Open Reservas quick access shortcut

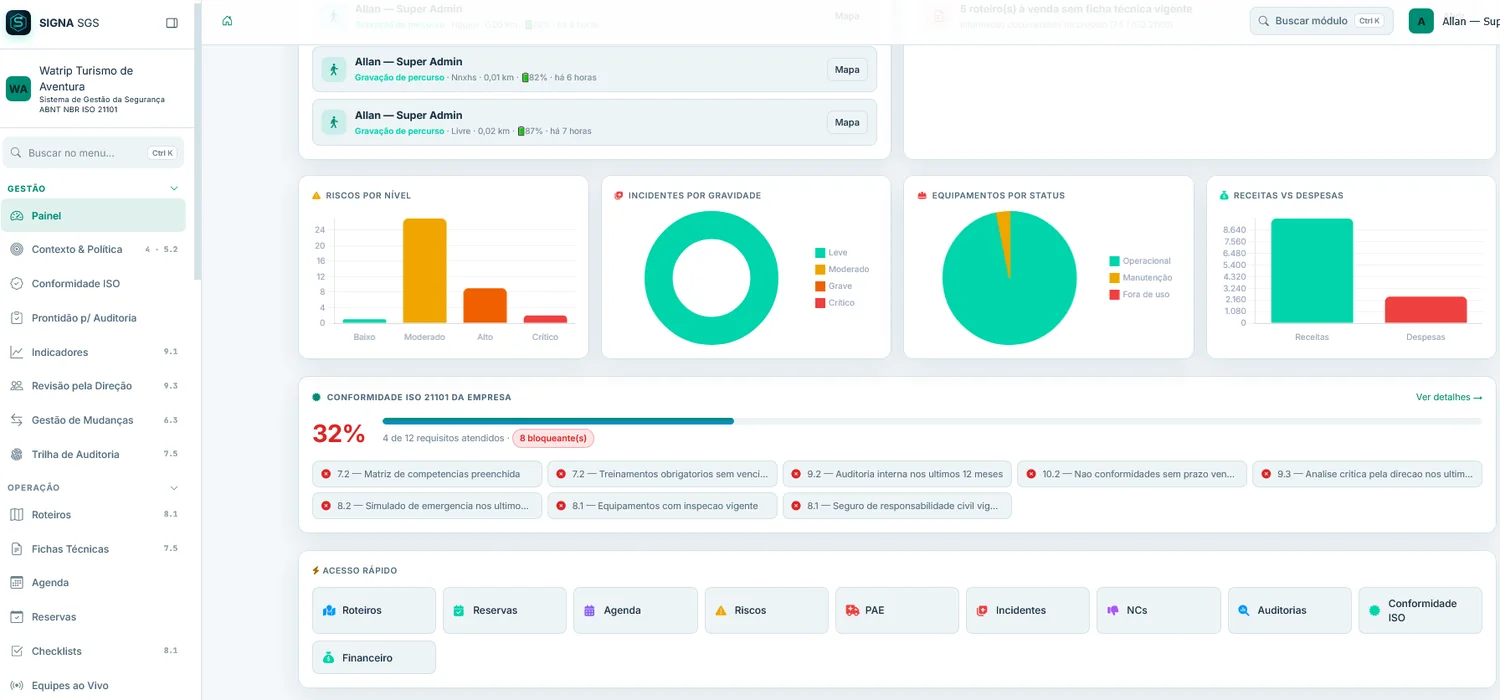click(x=505, y=610)
